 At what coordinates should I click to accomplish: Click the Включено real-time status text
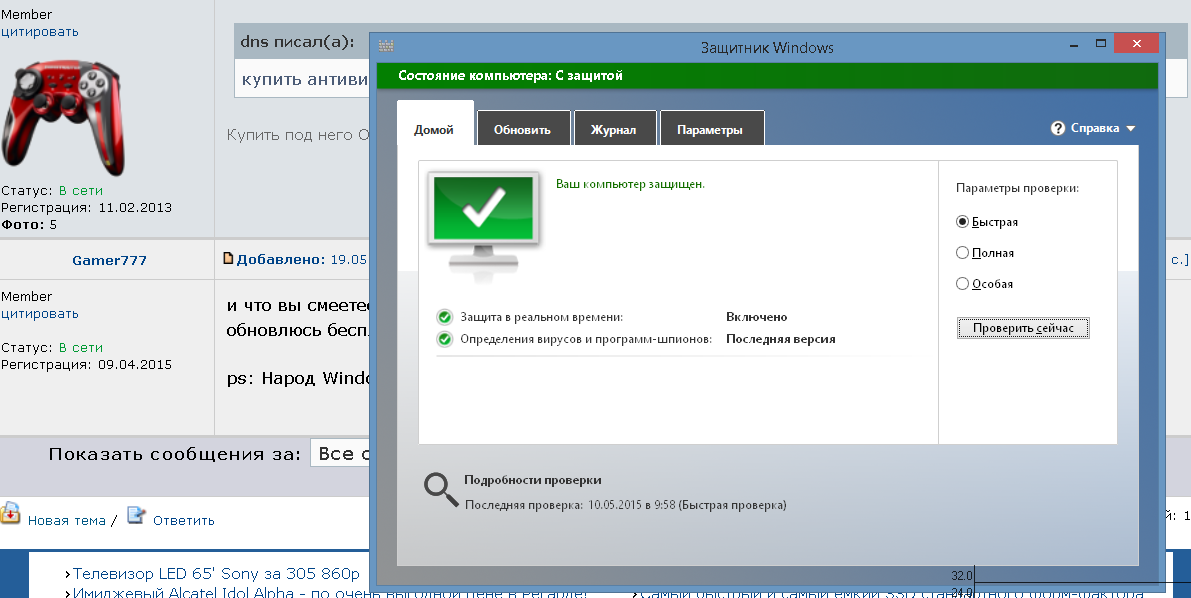click(x=757, y=318)
